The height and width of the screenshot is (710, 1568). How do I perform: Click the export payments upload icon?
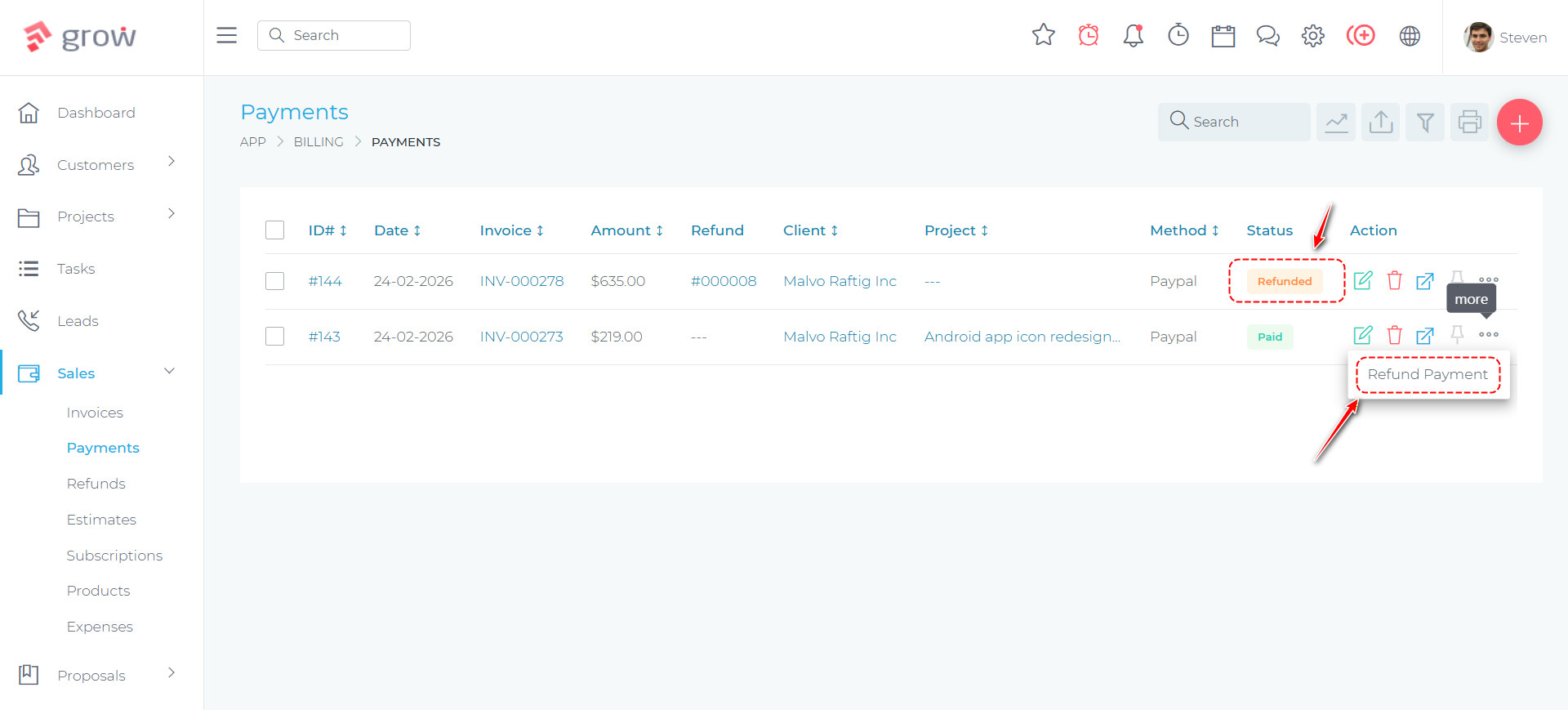tap(1380, 123)
